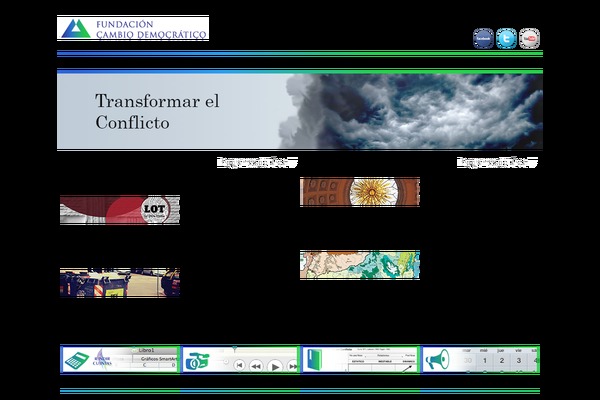This screenshot has height=400, width=600.
Task: Click the green book icon banner
Action: point(316,359)
